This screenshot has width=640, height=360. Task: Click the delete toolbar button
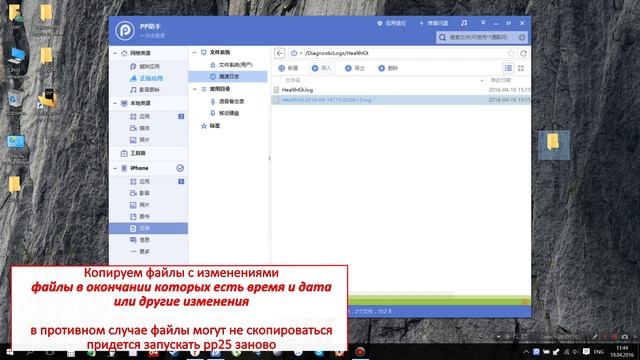[x=388, y=68]
